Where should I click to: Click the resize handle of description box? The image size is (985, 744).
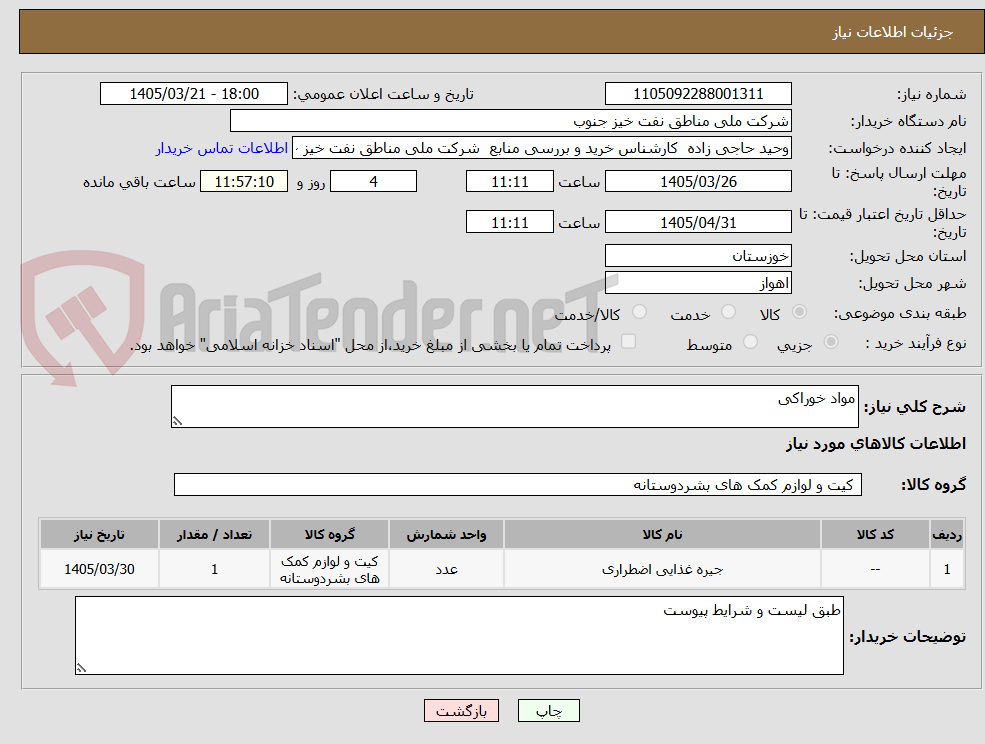[177, 422]
